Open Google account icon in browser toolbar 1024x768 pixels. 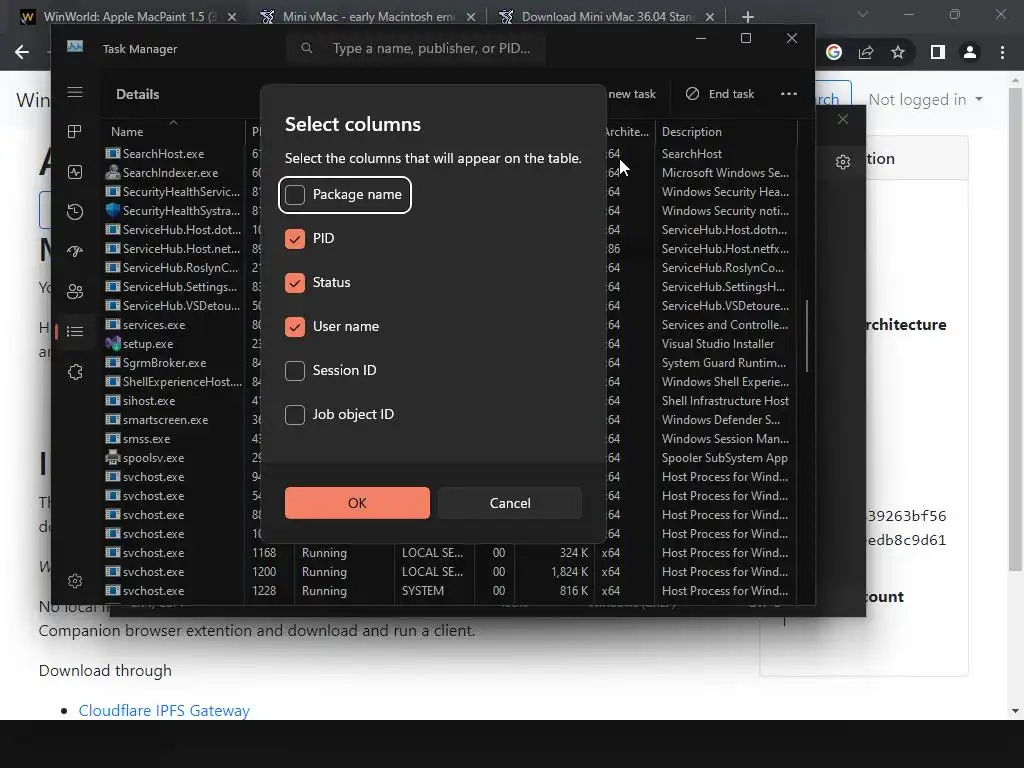(x=834, y=52)
